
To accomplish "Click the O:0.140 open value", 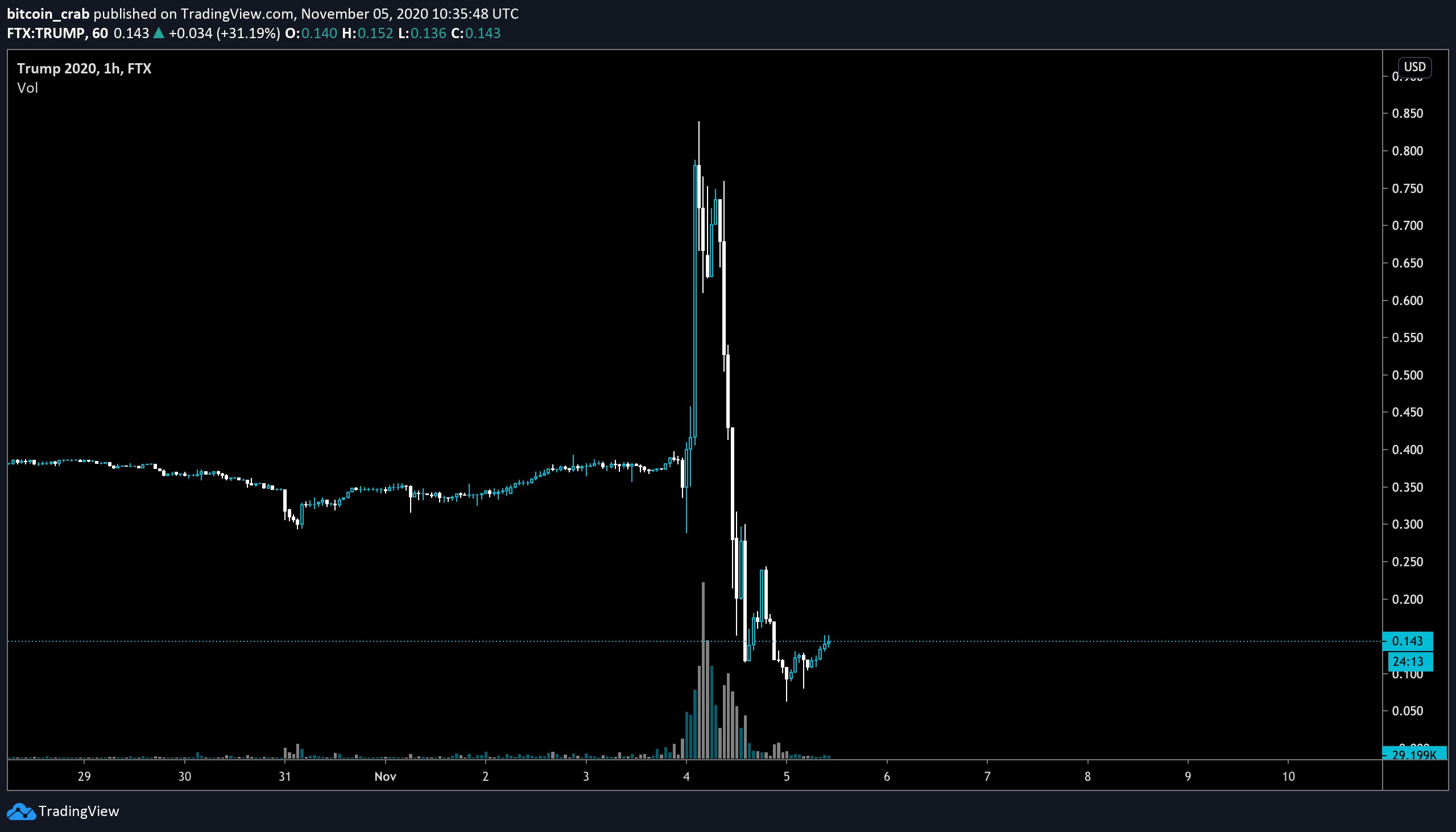I will coord(311,33).
